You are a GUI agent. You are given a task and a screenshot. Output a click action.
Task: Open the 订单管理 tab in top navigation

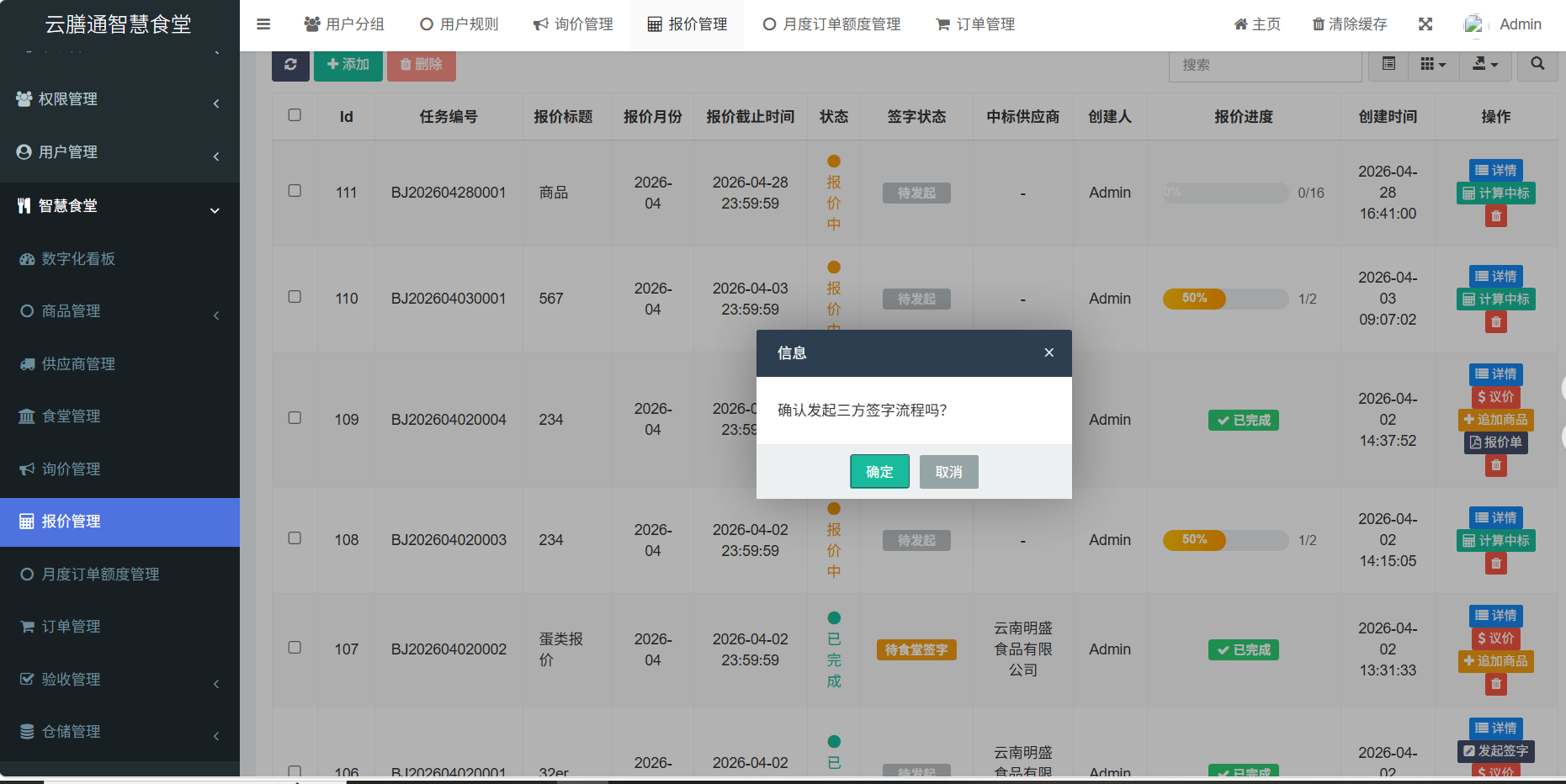pos(975,24)
